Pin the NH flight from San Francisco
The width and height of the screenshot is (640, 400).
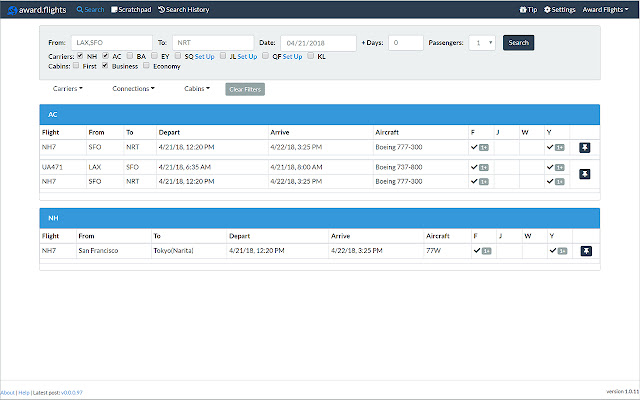point(584,250)
